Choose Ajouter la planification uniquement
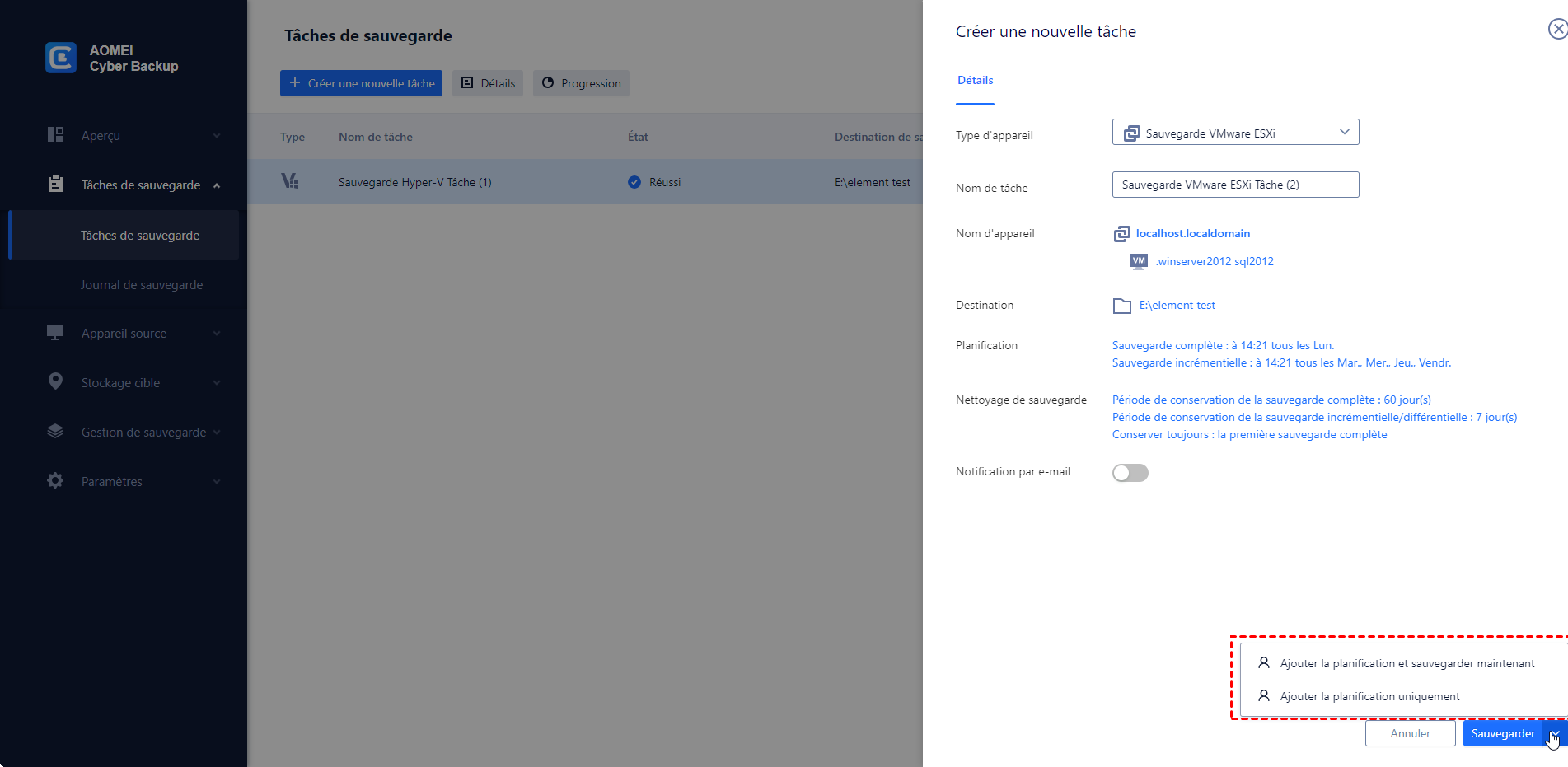1568x767 pixels. [1369, 697]
